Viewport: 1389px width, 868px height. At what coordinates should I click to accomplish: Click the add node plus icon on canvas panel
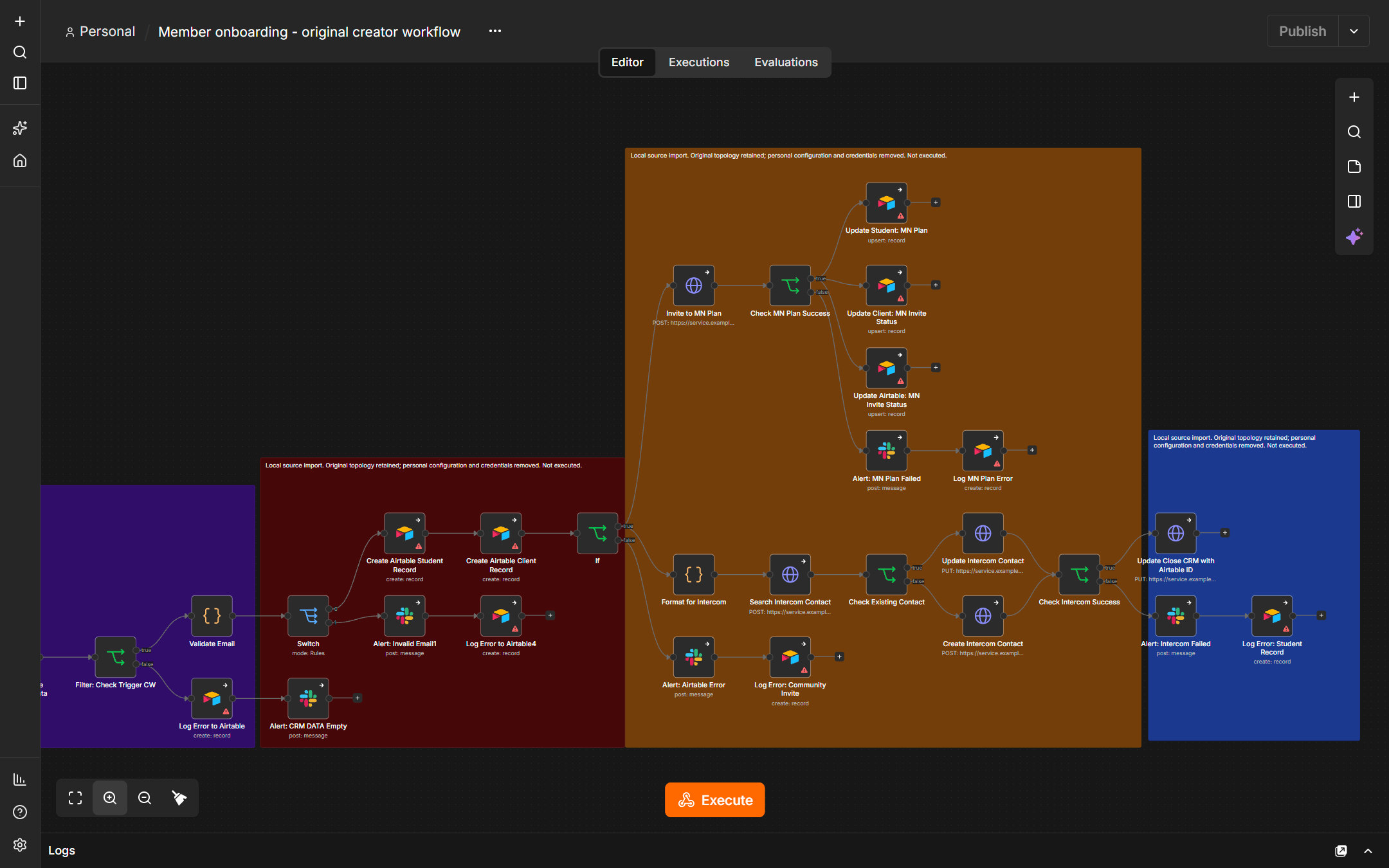pyautogui.click(x=1354, y=97)
